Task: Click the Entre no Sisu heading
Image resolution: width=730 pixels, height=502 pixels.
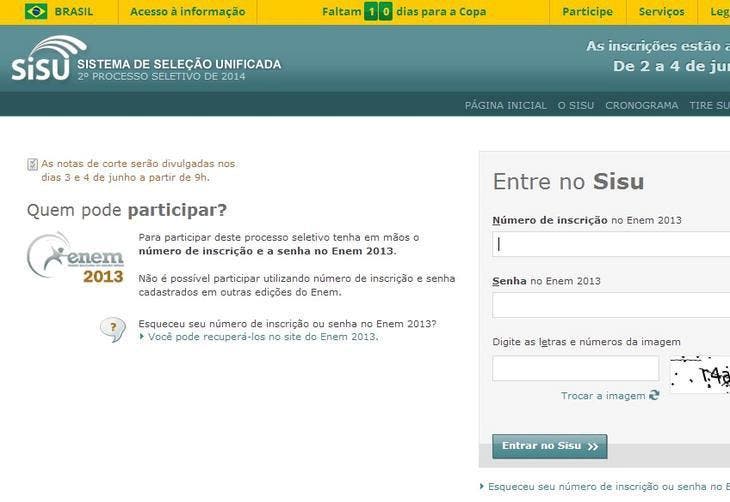Action: 568,181
